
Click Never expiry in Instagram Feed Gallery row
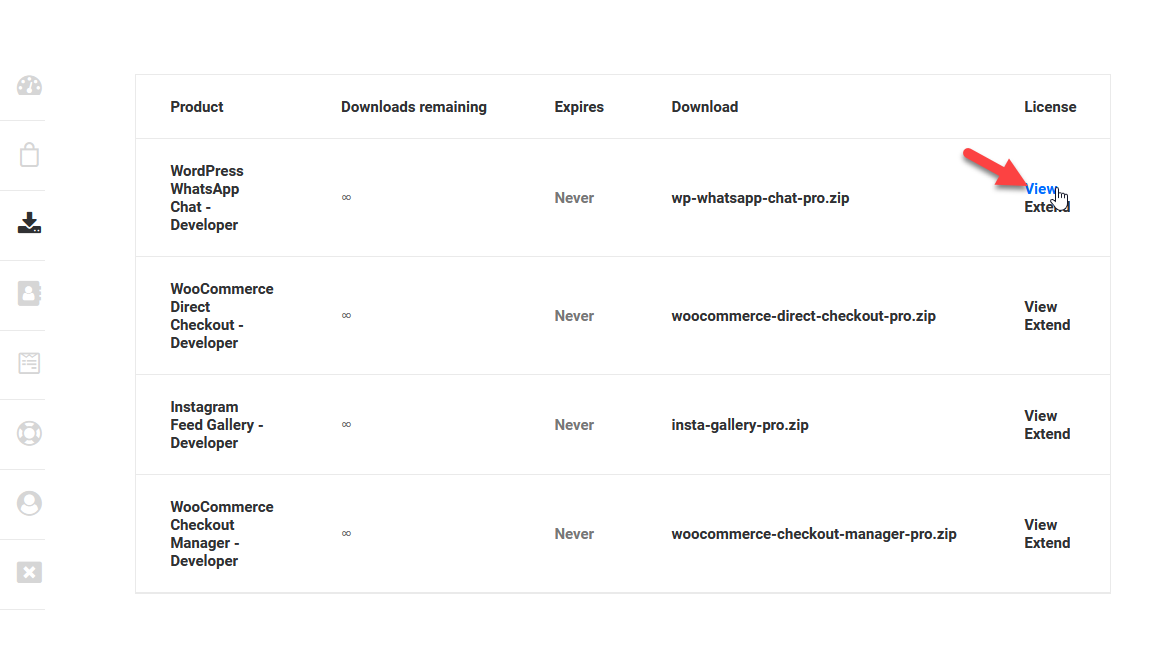[x=574, y=425]
